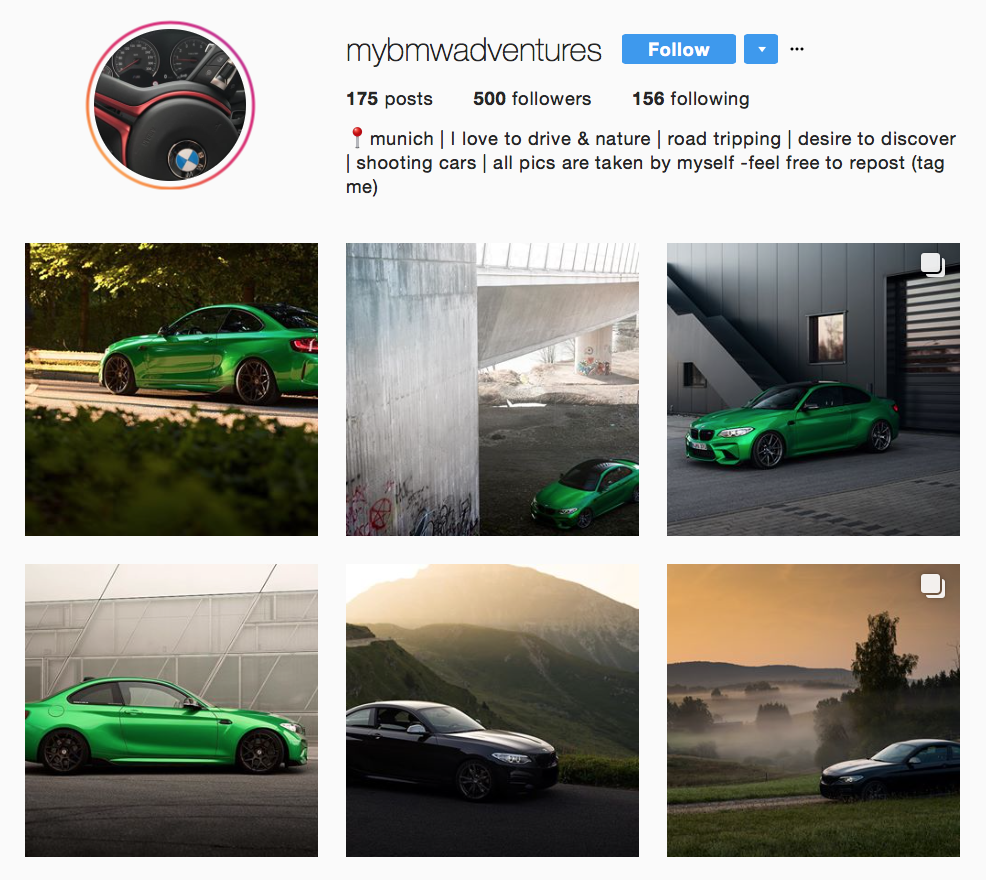Open green BMW under trees photo
This screenshot has height=880, width=986.
pos(171,389)
